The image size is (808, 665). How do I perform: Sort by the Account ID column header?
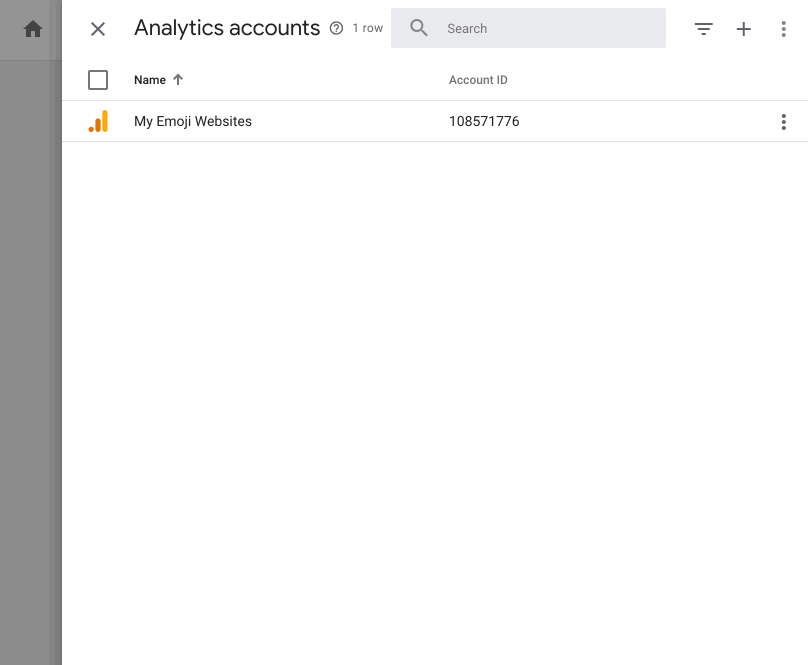point(478,80)
